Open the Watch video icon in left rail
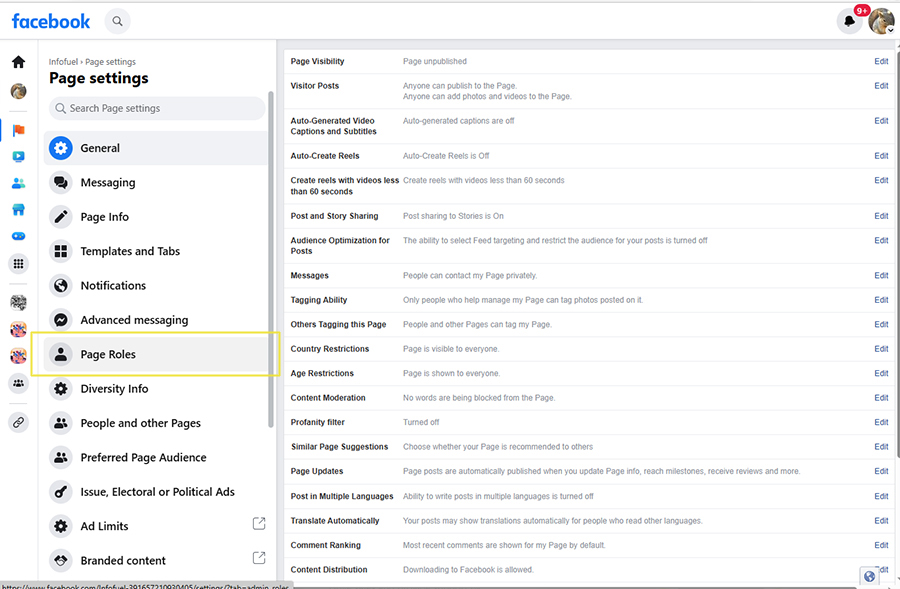 [x=18, y=157]
